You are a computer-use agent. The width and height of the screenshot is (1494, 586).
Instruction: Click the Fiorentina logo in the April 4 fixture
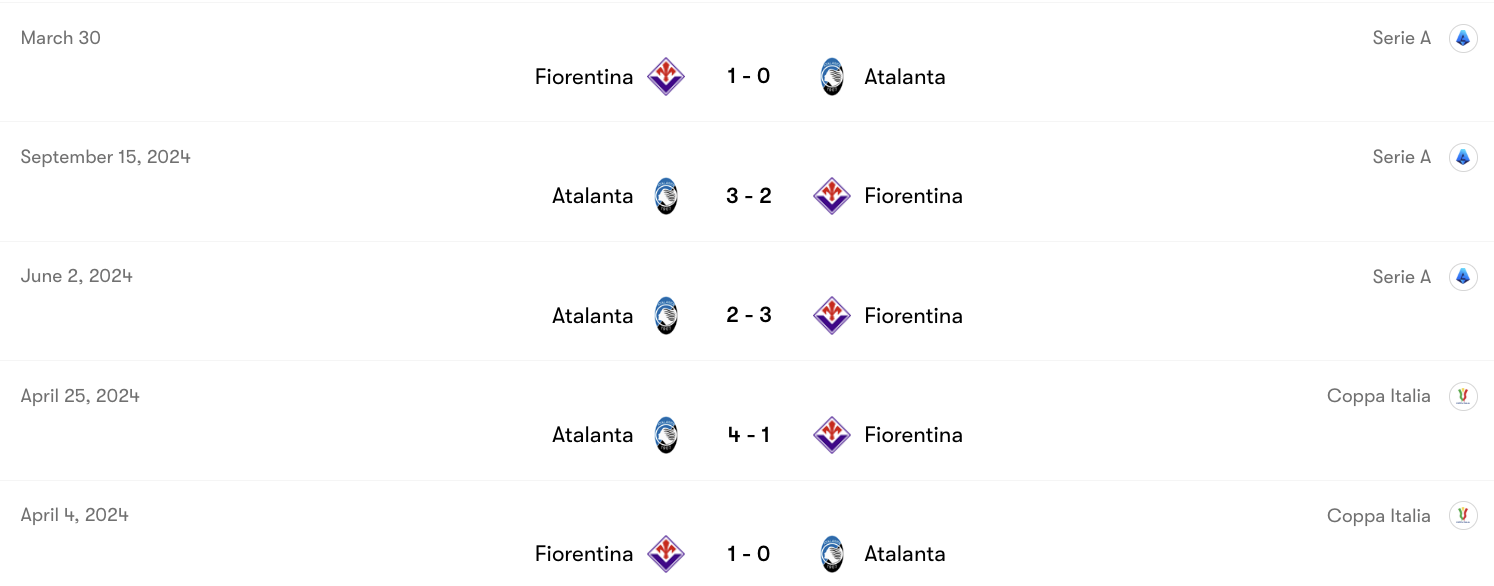point(664,553)
